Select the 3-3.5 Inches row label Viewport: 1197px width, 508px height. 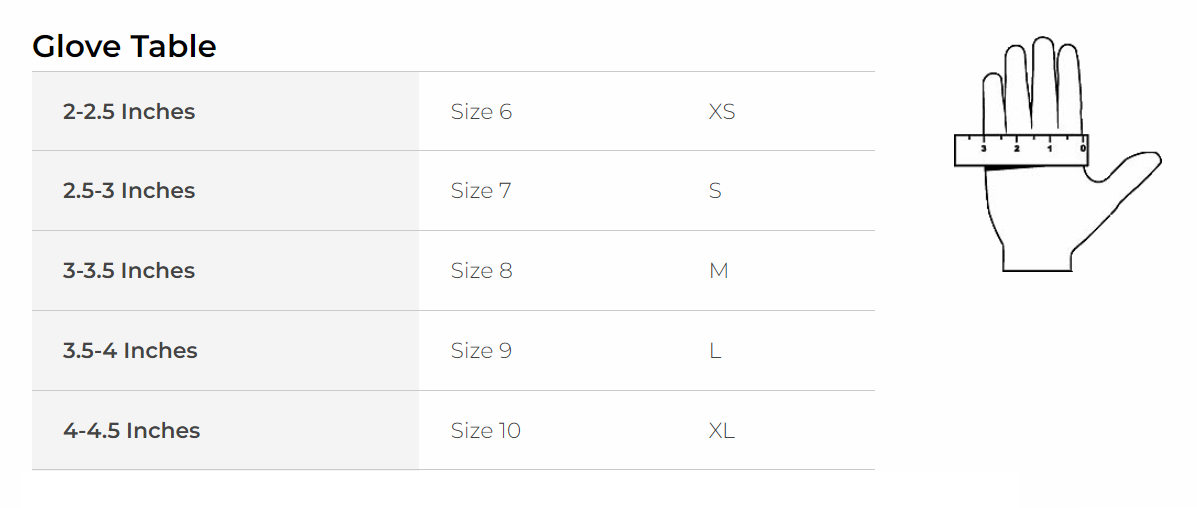(x=129, y=271)
